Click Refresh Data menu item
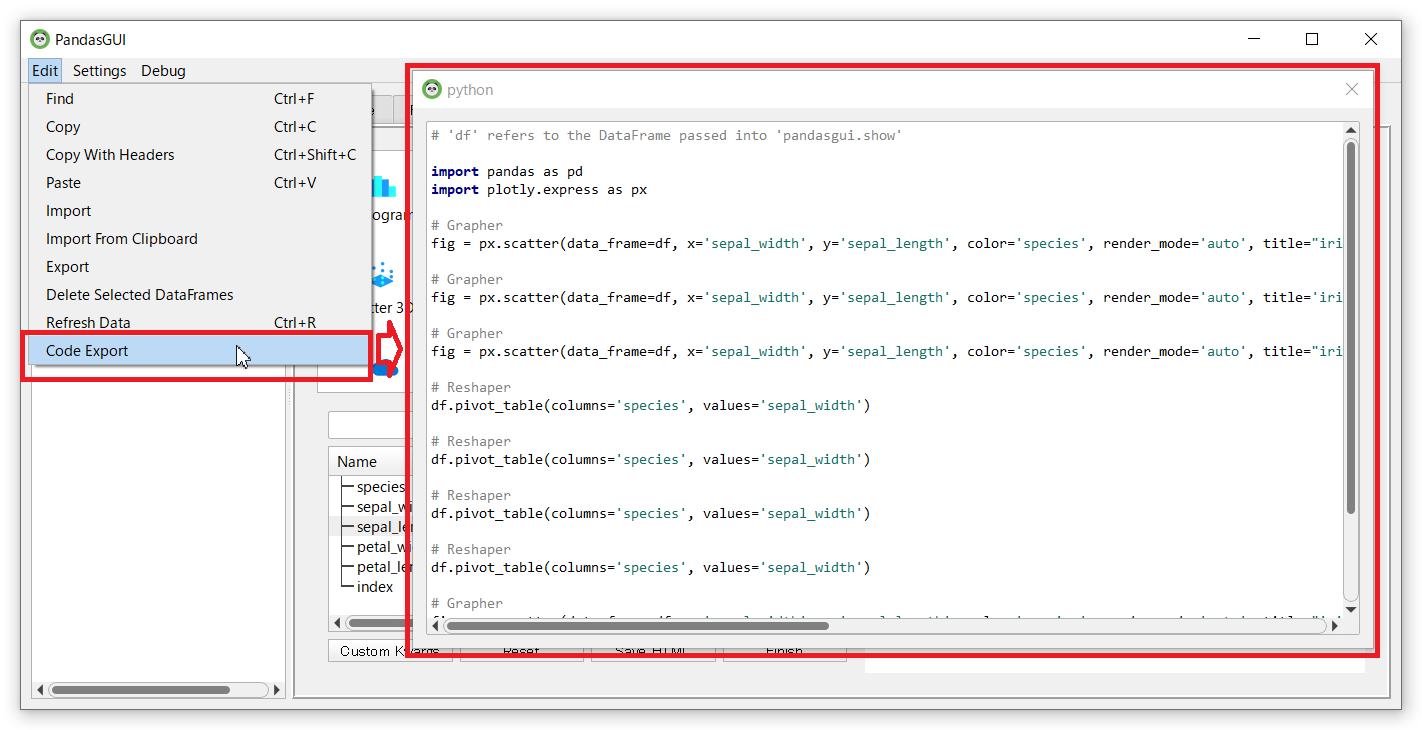 (88, 323)
